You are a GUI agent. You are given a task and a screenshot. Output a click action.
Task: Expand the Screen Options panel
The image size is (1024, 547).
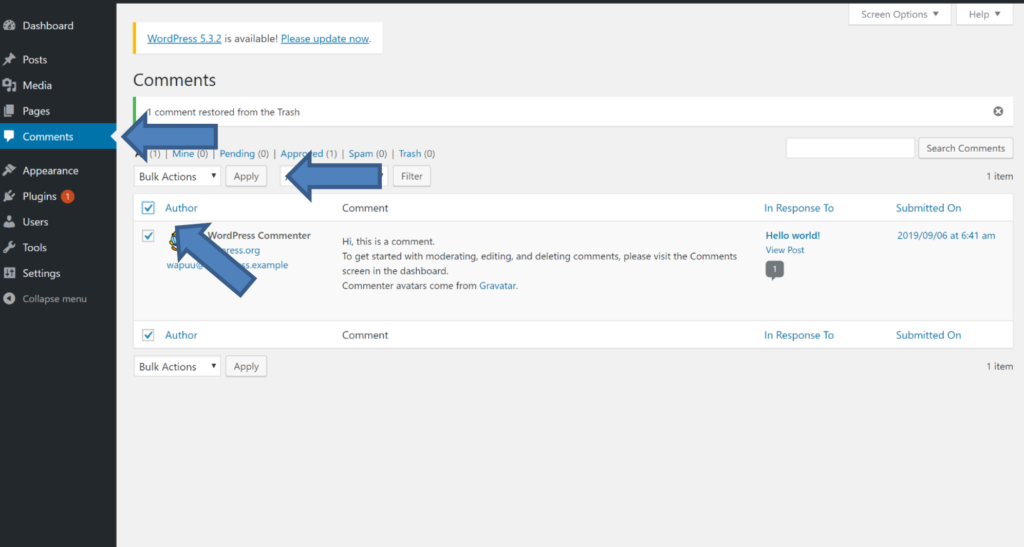(899, 14)
